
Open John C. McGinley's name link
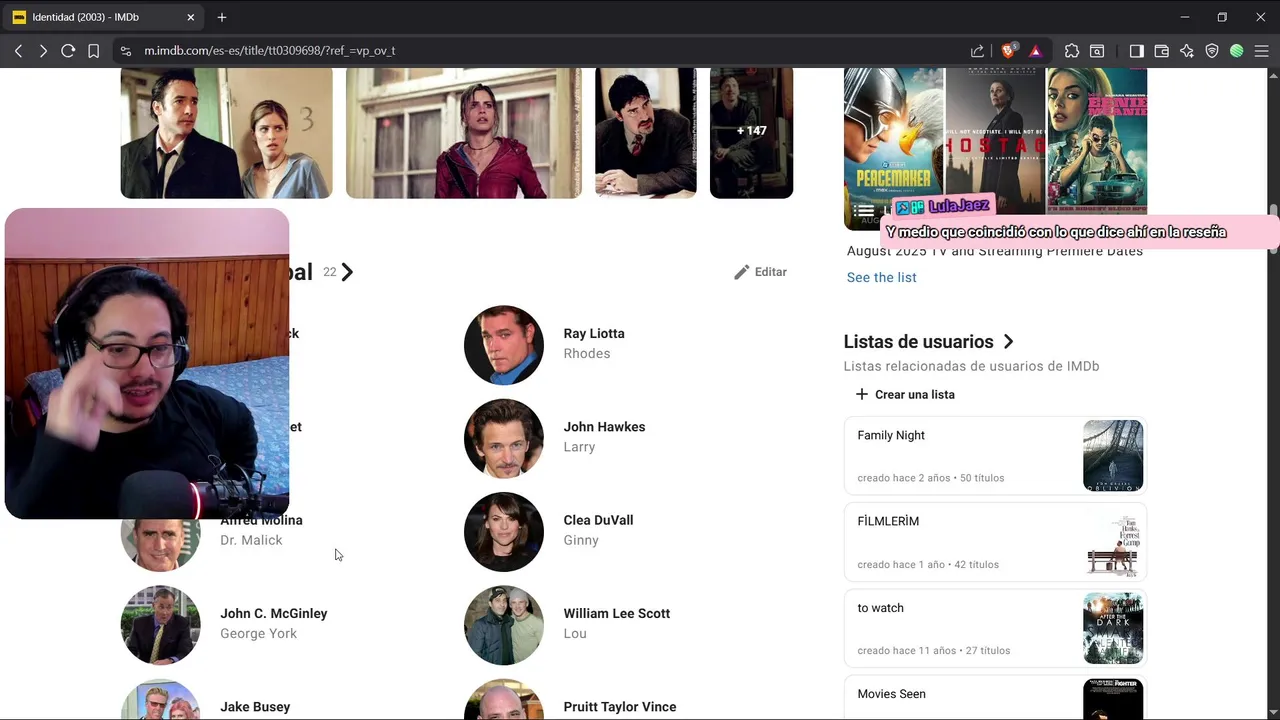[x=274, y=613]
